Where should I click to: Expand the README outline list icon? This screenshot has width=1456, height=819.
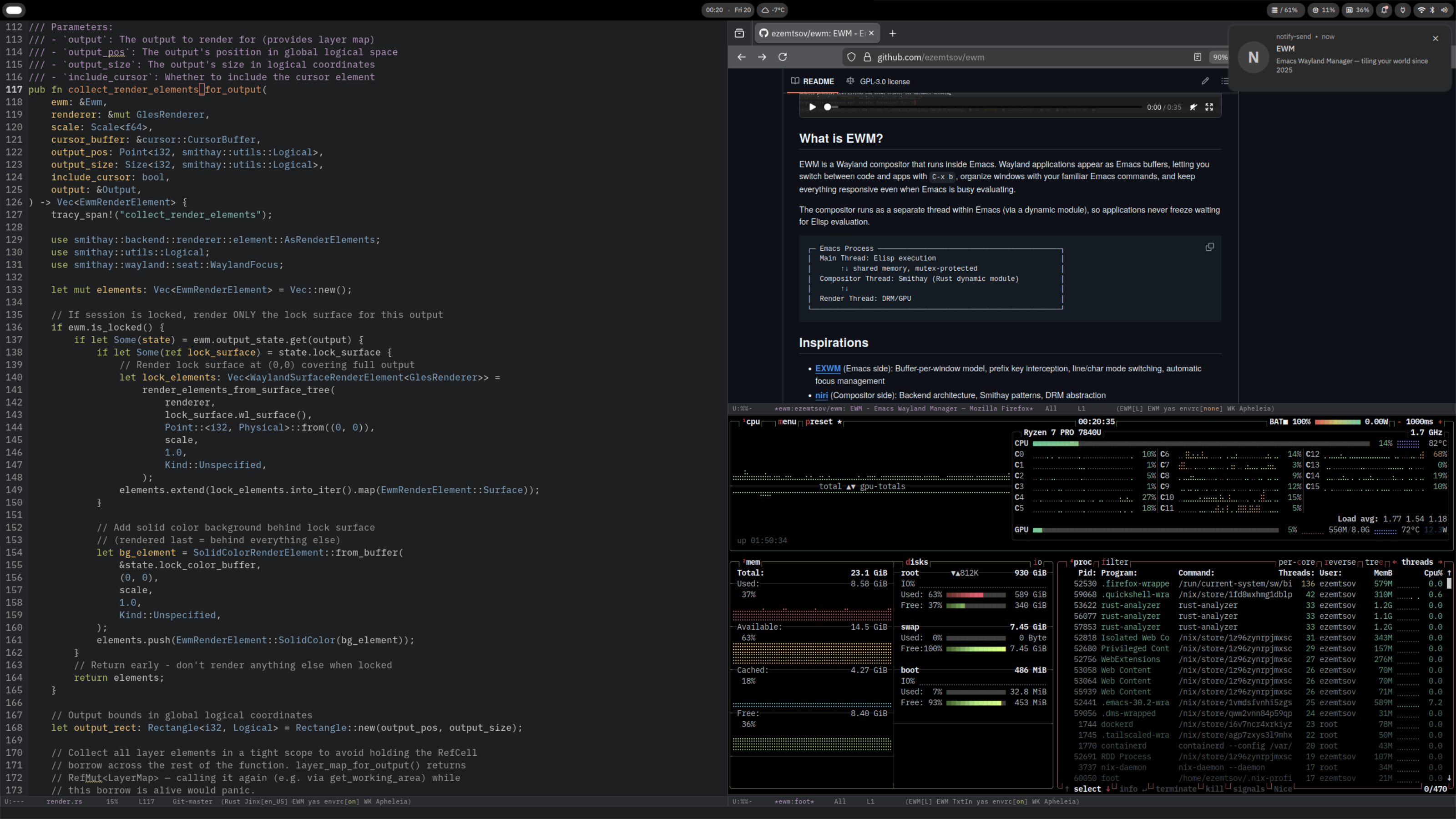[1224, 81]
